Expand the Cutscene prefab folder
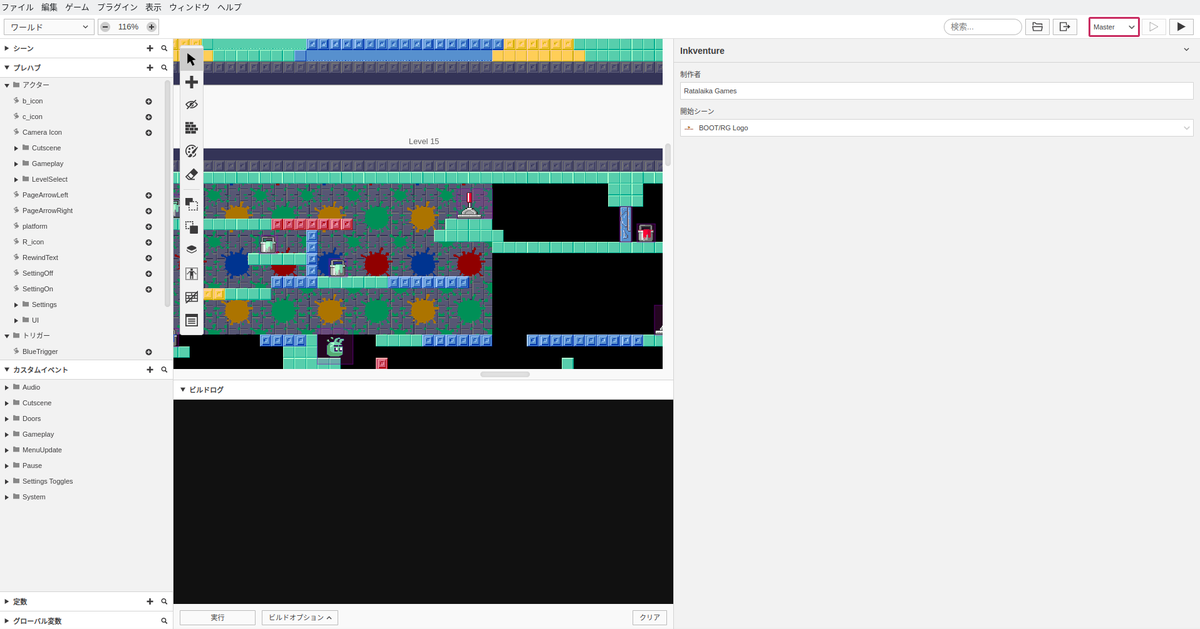 pyautogui.click(x=16, y=148)
